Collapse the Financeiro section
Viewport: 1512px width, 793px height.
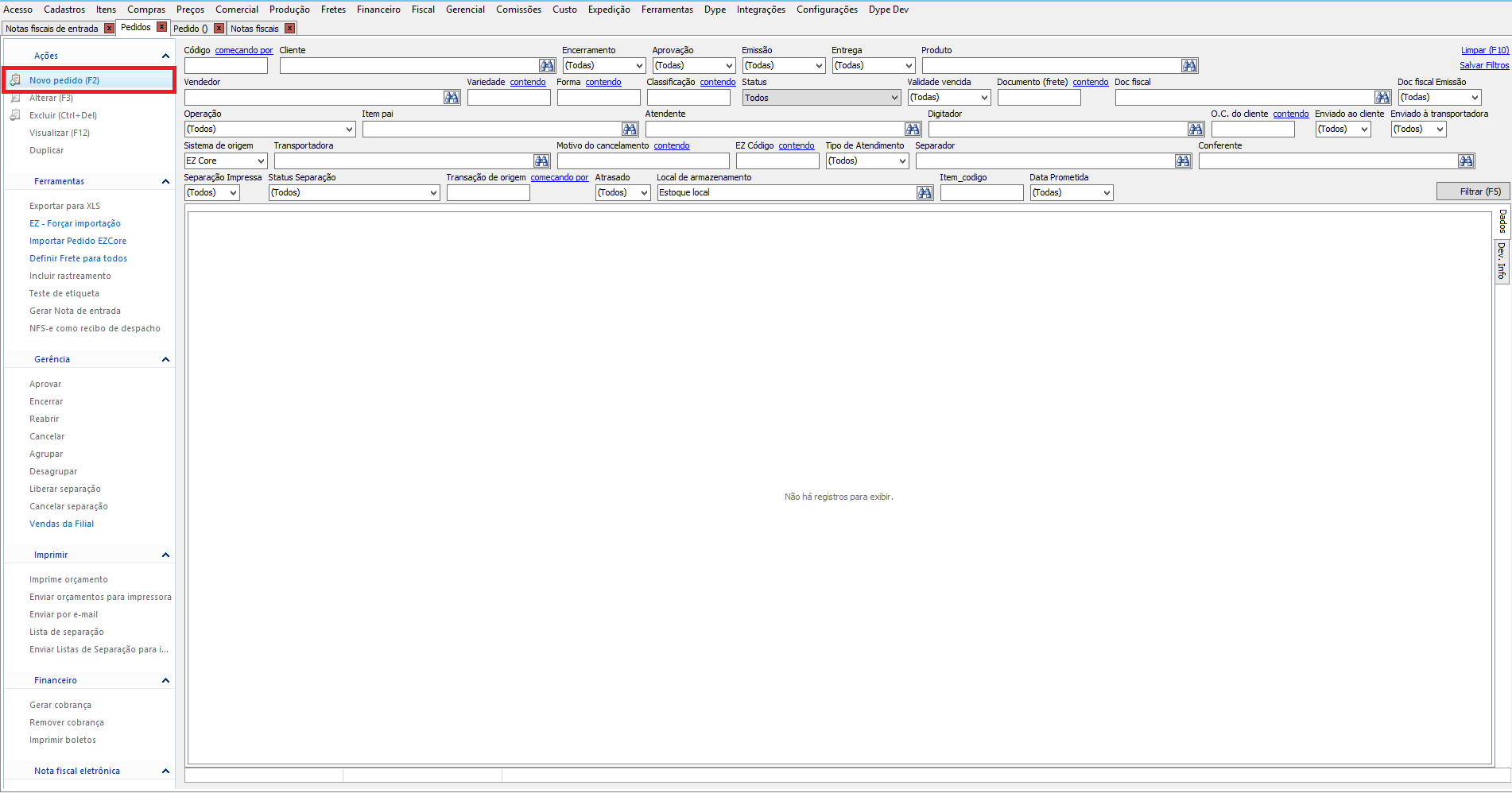click(x=165, y=680)
